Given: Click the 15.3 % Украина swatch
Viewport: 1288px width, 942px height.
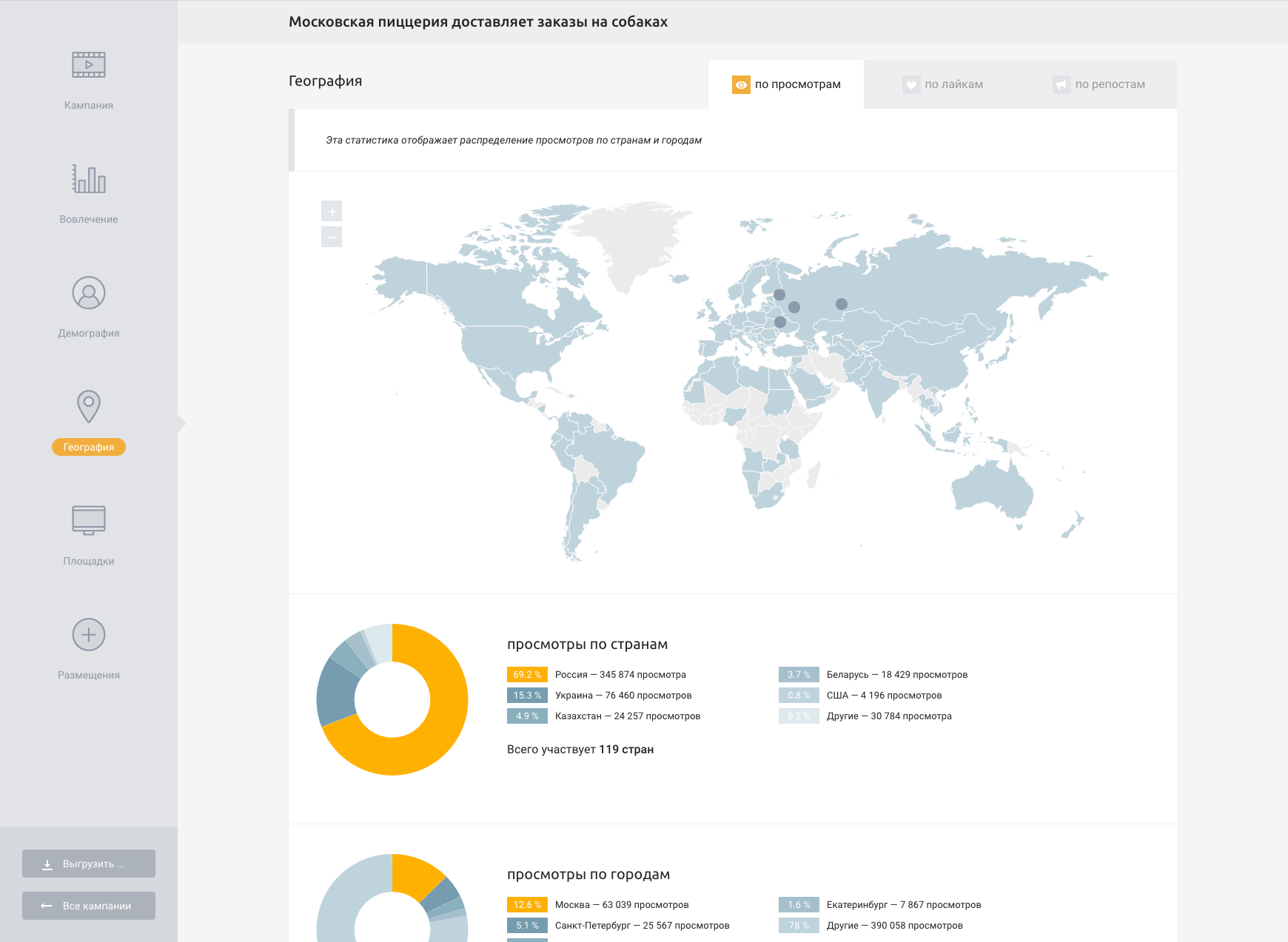Looking at the screenshot, I should point(527,696).
